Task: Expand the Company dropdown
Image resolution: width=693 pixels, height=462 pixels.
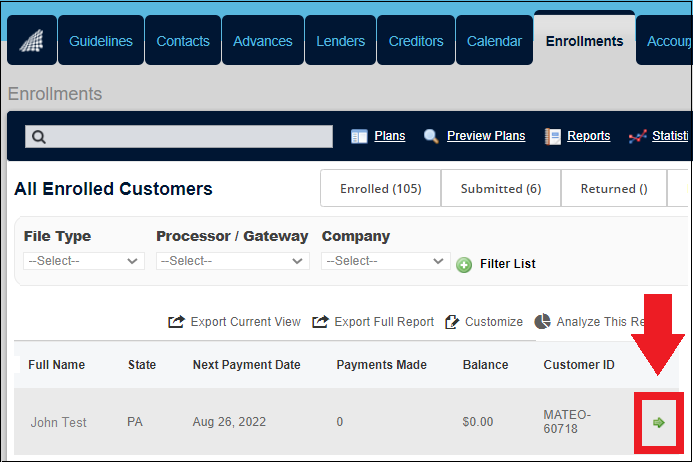Action: (x=385, y=261)
